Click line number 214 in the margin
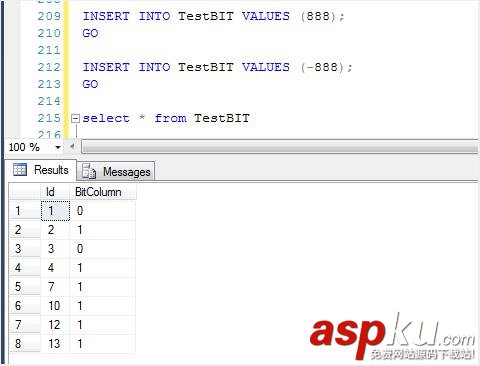The width and height of the screenshot is (480, 366). click(x=49, y=101)
